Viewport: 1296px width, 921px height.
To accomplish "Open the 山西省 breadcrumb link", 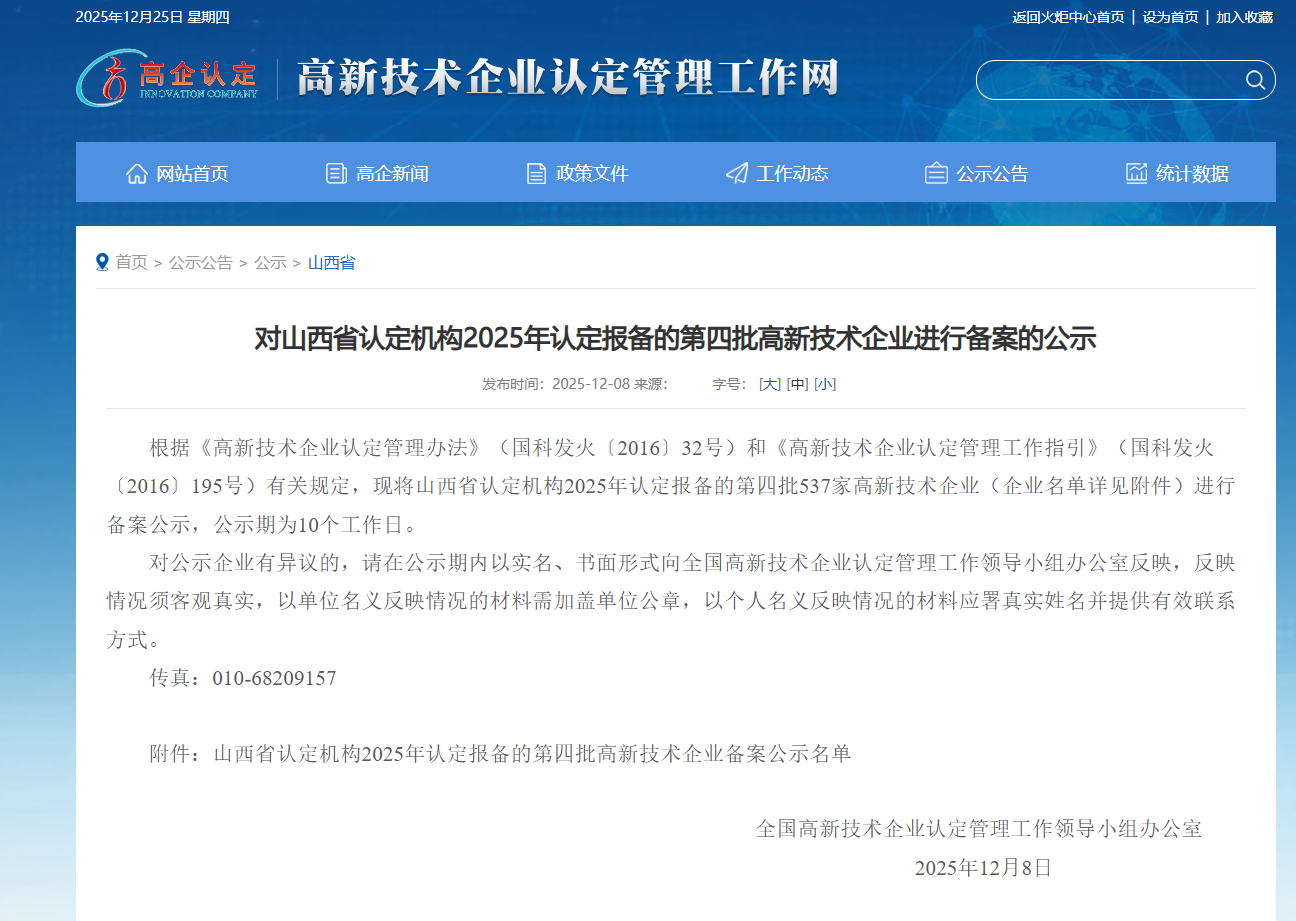I will click(x=331, y=262).
